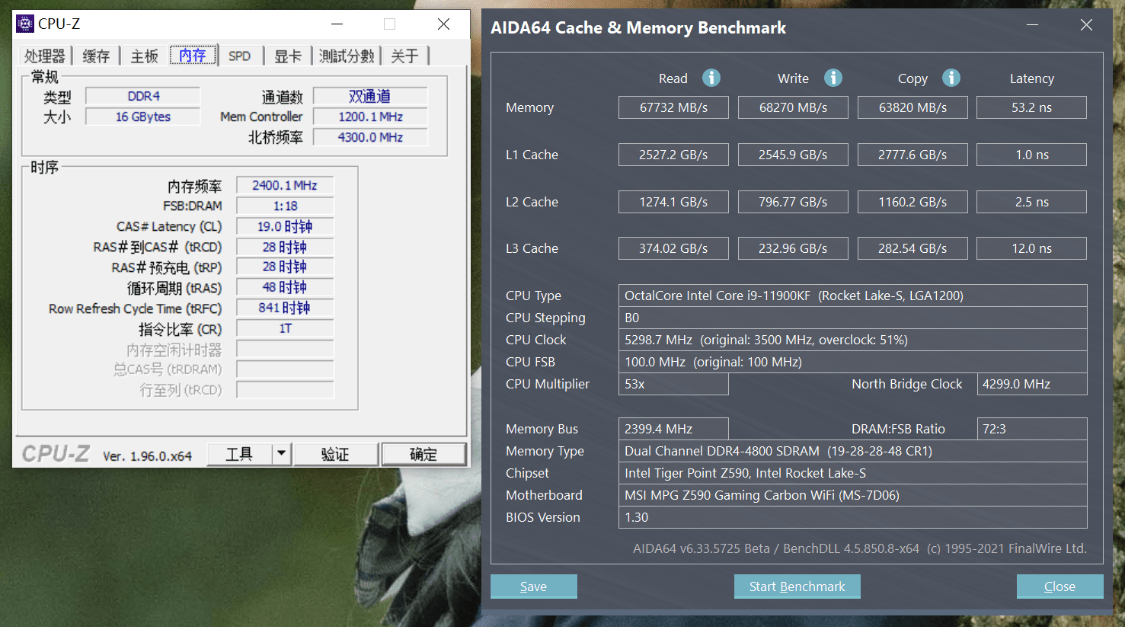1125x627 pixels.
Task: Click the L1 Cache Copy value 2777.6 GB/s
Action: pos(913,154)
